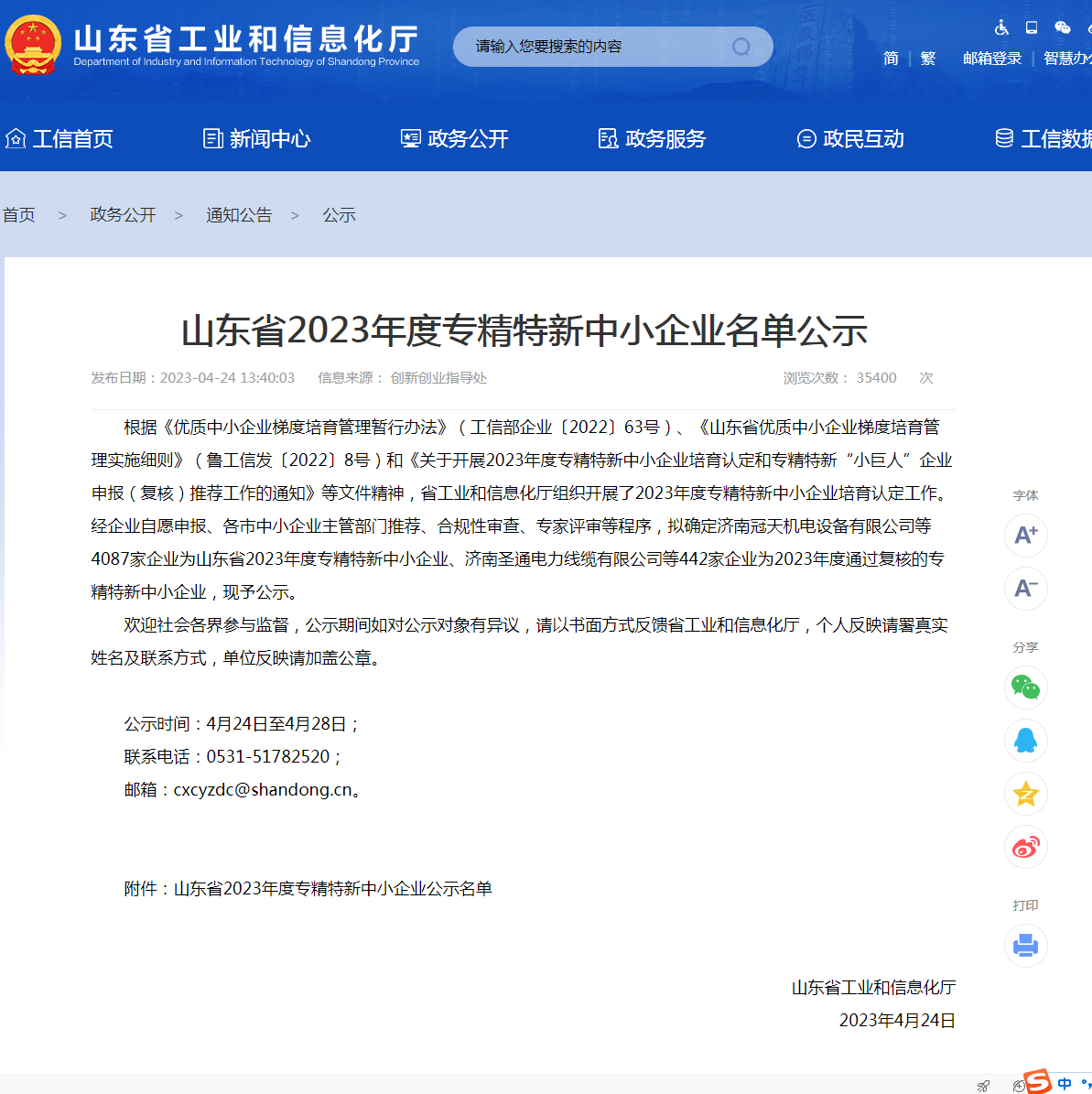Click icon beside 政务服务 in navigation
The height and width of the screenshot is (1094, 1092).
608,139
